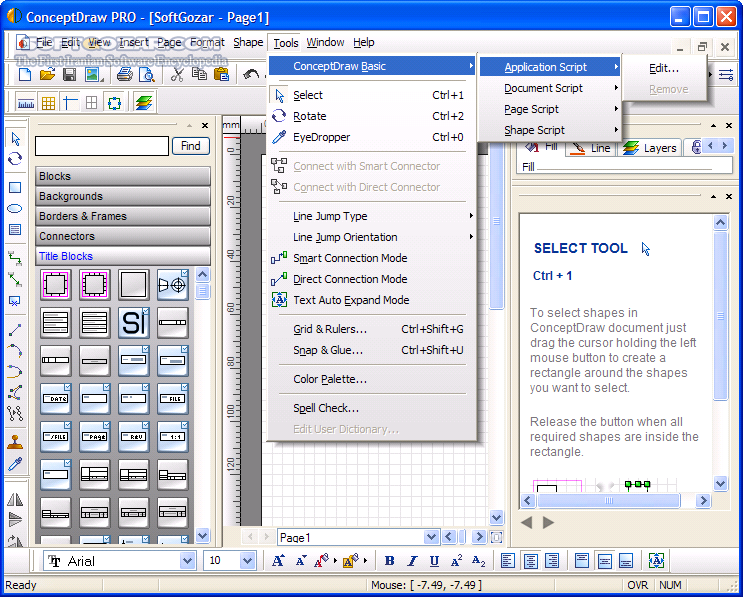This screenshot has height=597, width=743.
Task: Click the SI title block shape thumbnail
Action: tap(134, 323)
